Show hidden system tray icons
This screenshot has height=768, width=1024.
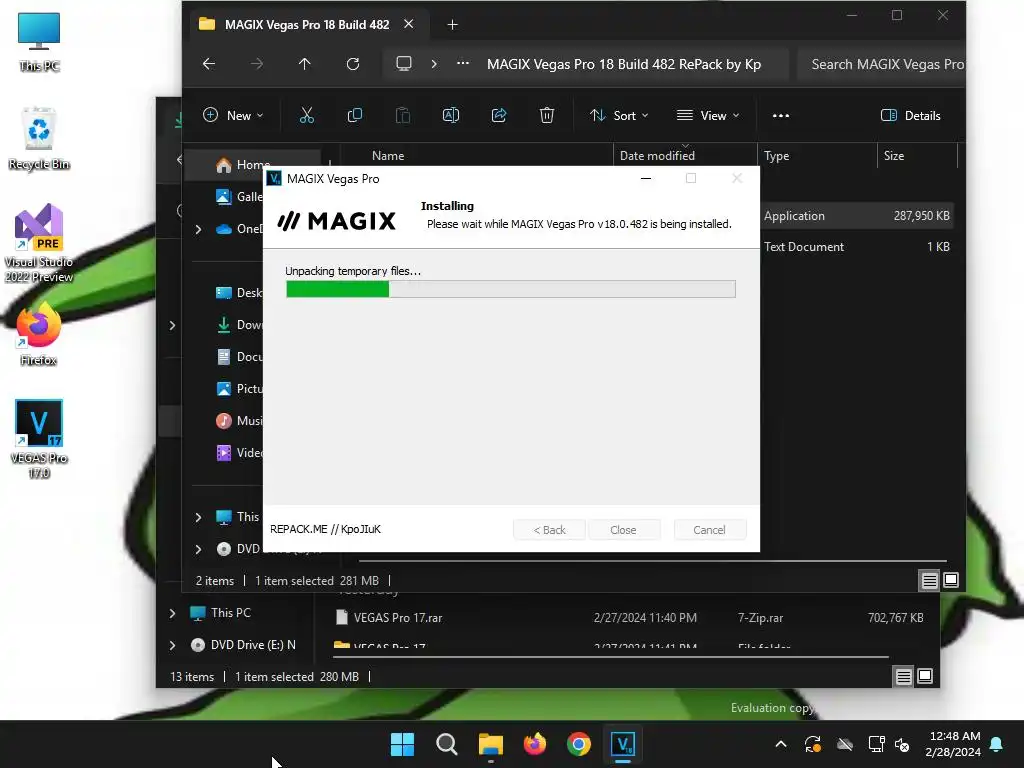(x=780, y=744)
